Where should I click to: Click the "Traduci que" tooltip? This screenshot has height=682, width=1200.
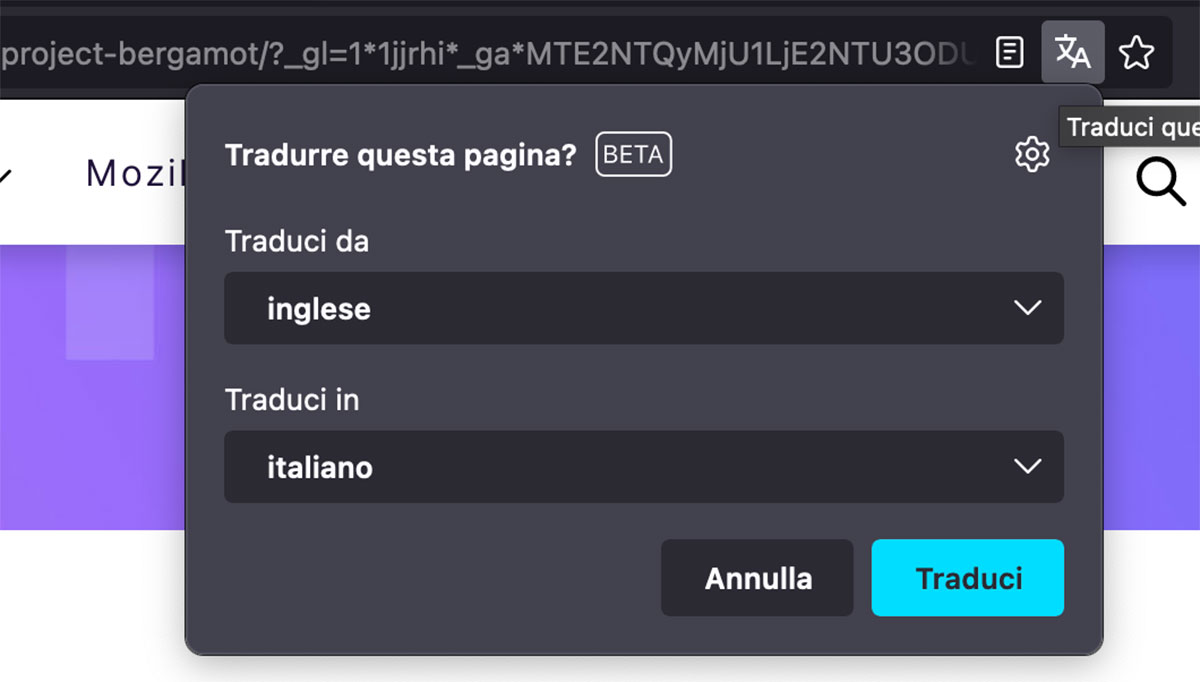(1130, 127)
